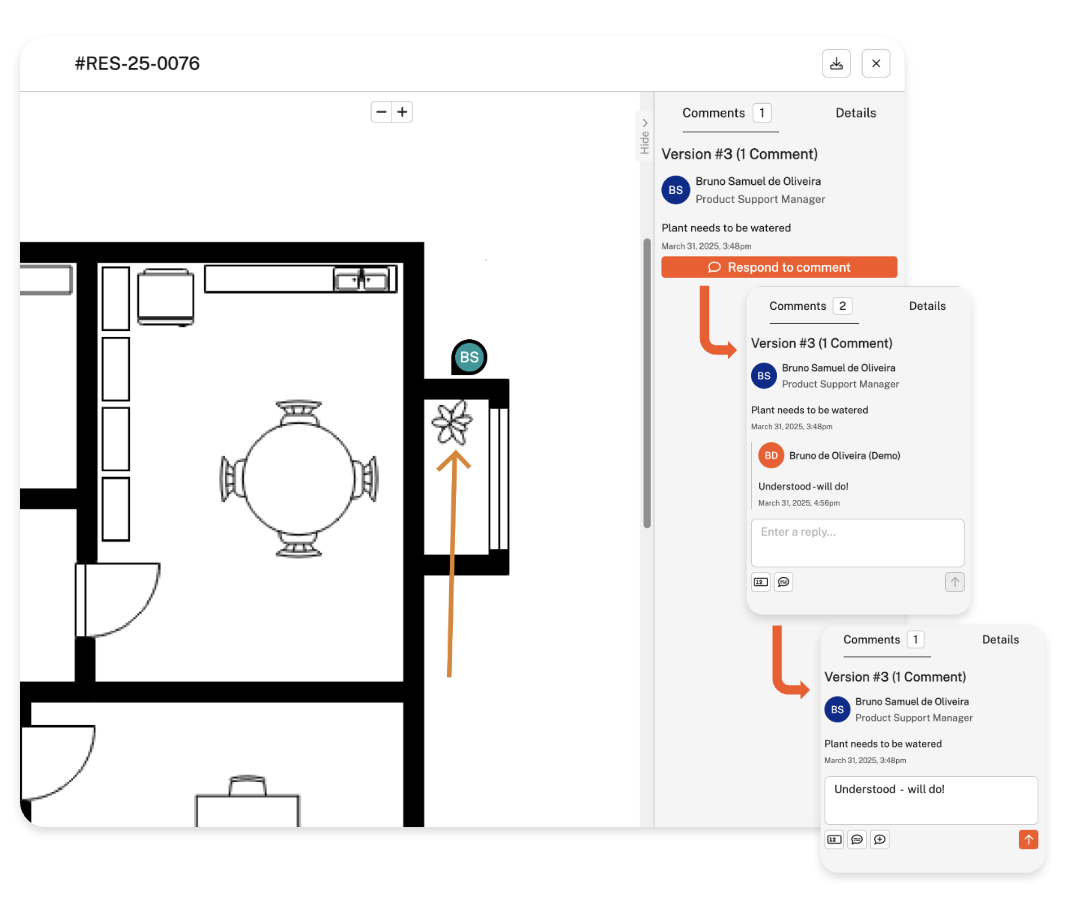The height and width of the screenshot is (902, 1070).
Task: Open the Details tab in main panel
Action: pos(855,113)
